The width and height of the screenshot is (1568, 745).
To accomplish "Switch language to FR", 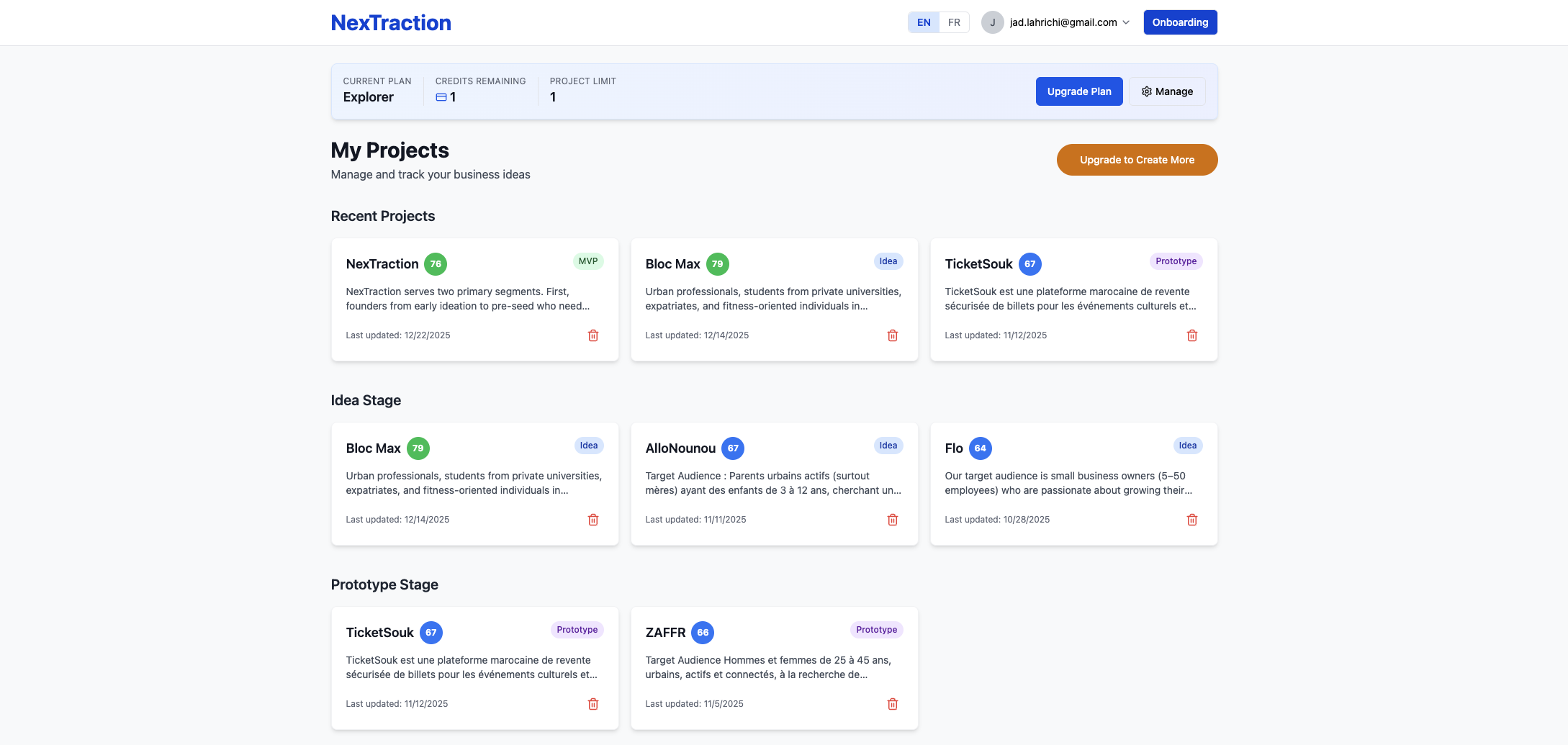I will click(954, 22).
